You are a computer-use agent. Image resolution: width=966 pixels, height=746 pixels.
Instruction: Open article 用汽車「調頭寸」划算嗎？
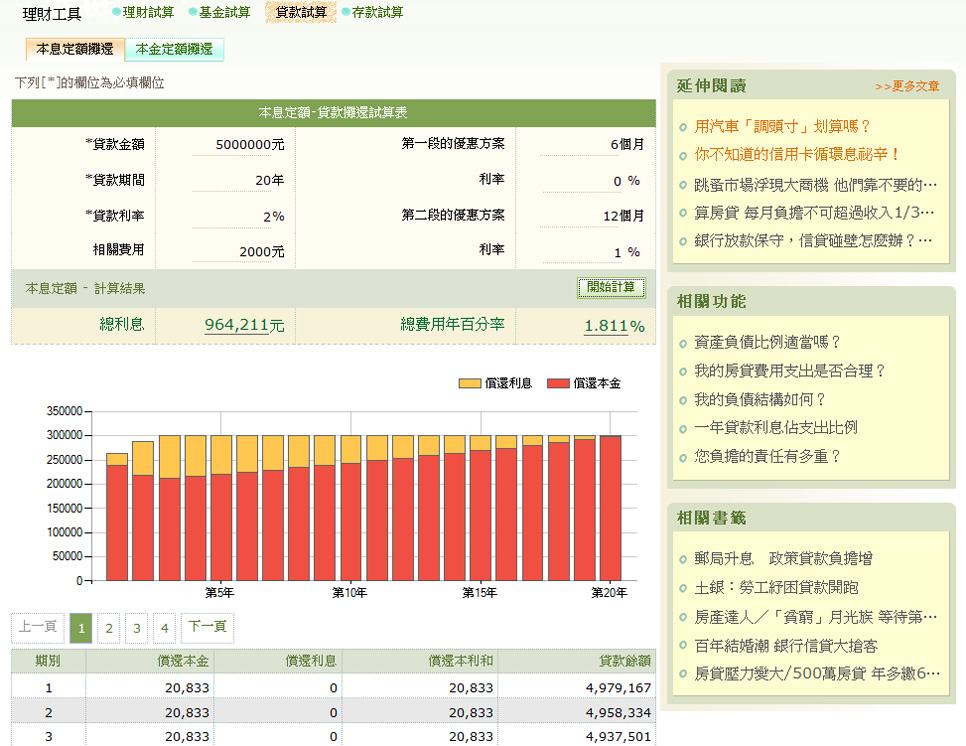(783, 127)
